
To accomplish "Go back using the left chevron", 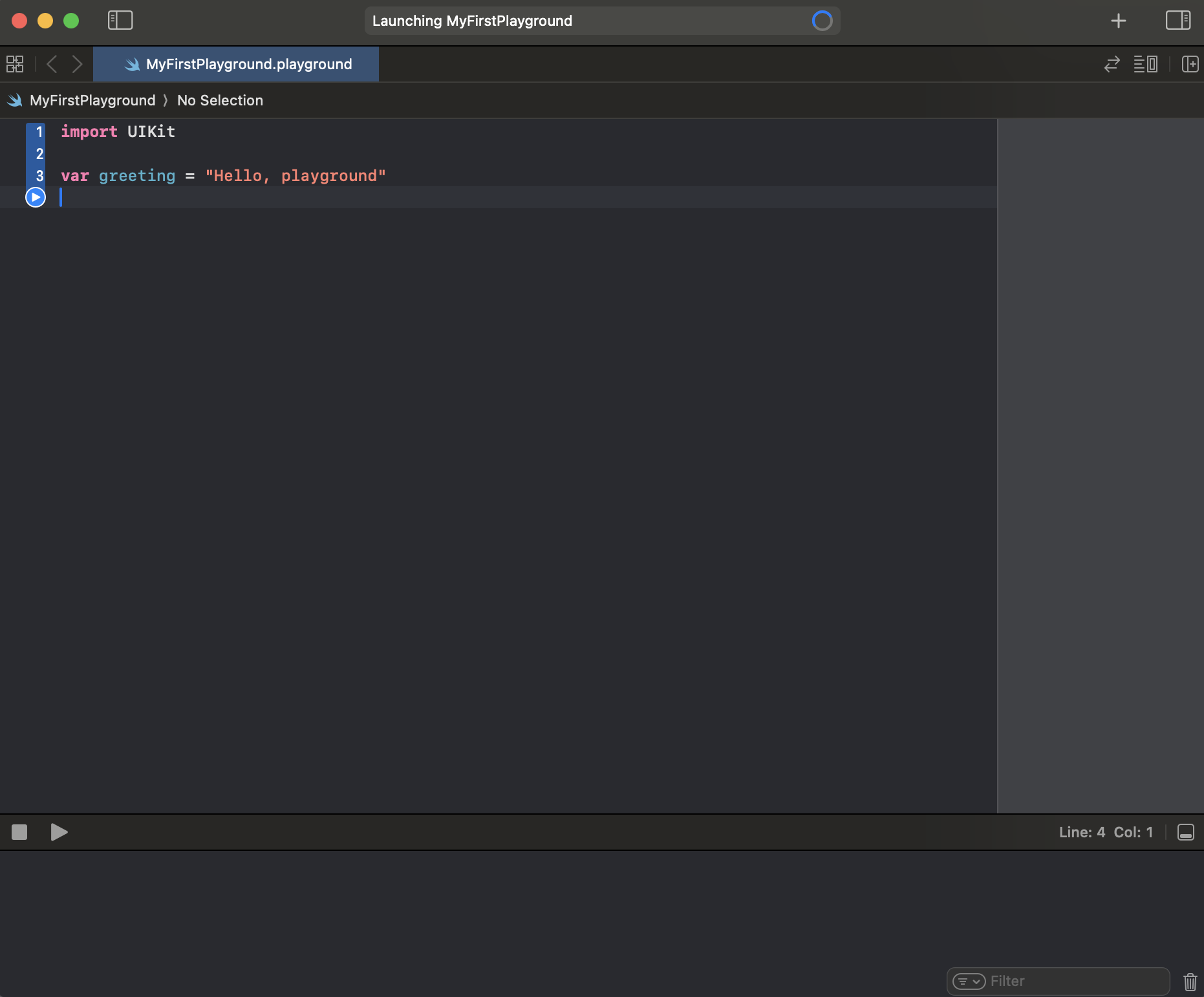I will (52, 64).
